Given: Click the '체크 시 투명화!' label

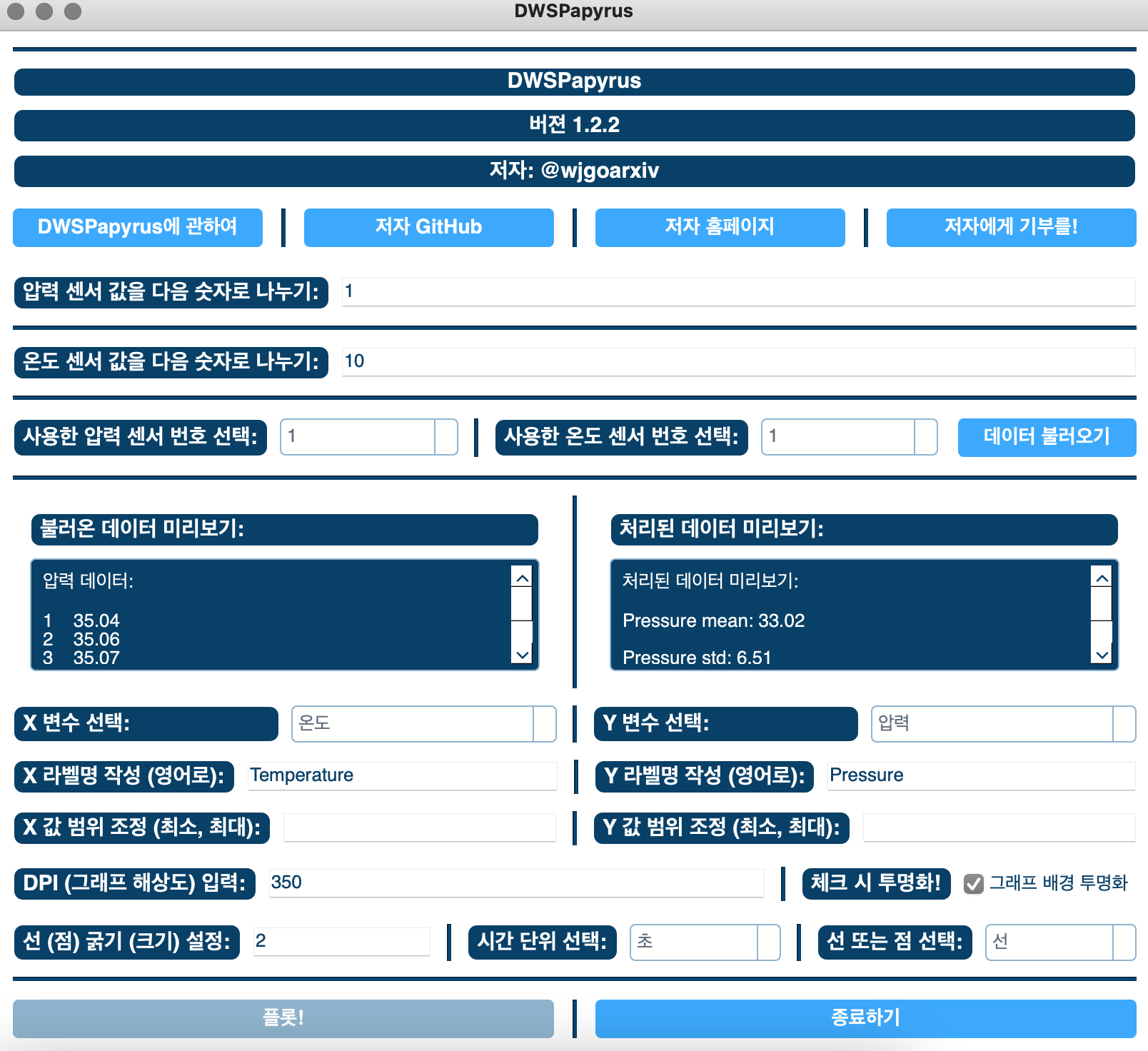Looking at the screenshot, I should pos(876,883).
